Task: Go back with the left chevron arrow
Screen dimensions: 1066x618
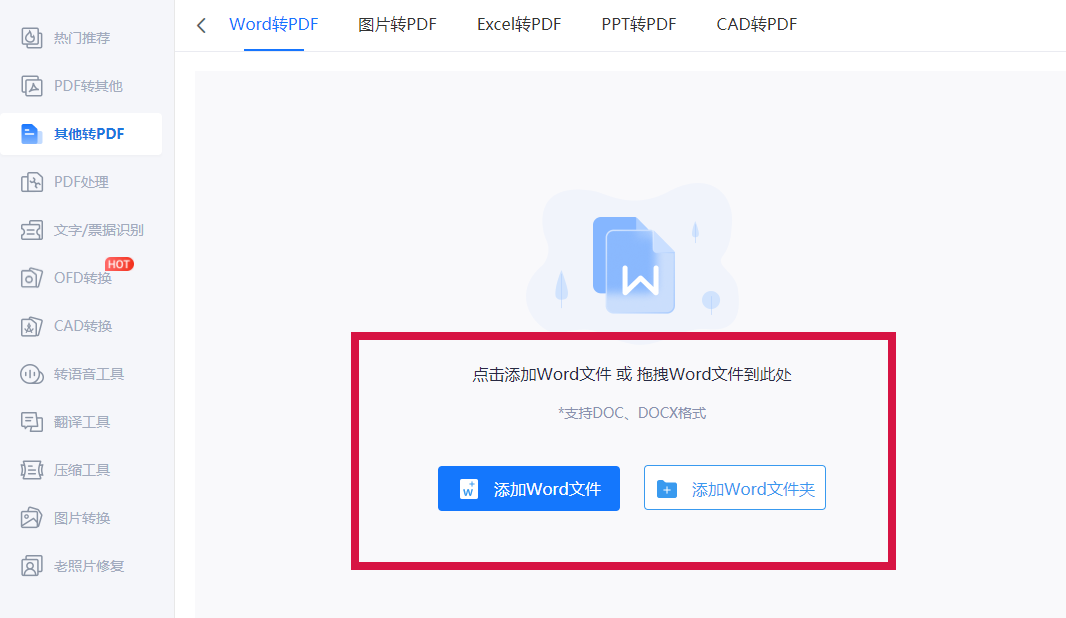Action: coord(201,25)
